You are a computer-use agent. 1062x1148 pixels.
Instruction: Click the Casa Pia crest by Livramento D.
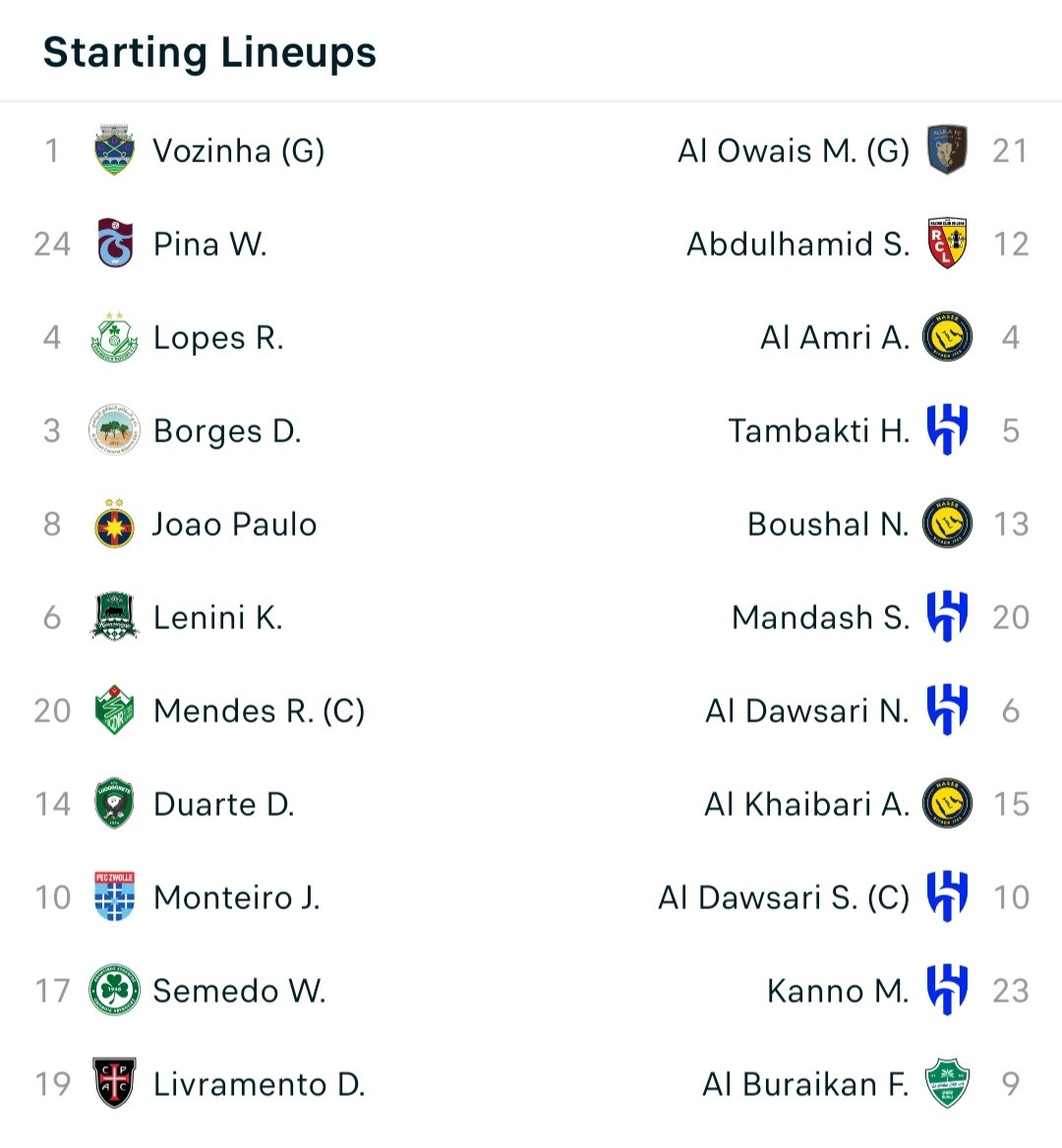click(114, 1083)
